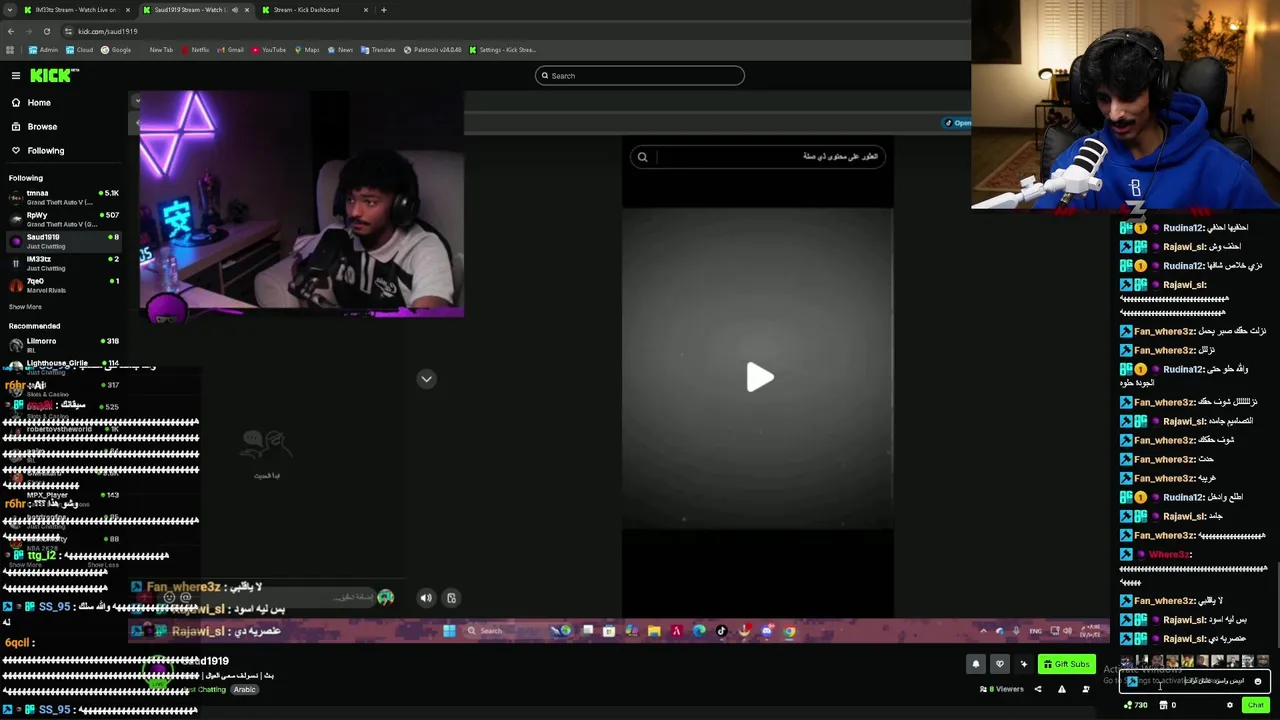Screen dimensions: 1280x720
Task: Click the Arabic search bar above video
Action: pos(757,157)
